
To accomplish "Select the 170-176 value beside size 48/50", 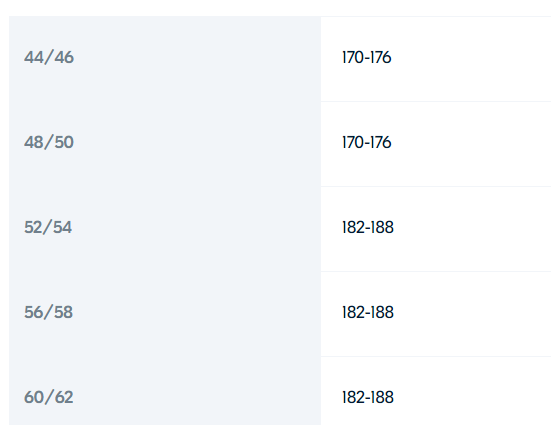I will [x=367, y=142].
